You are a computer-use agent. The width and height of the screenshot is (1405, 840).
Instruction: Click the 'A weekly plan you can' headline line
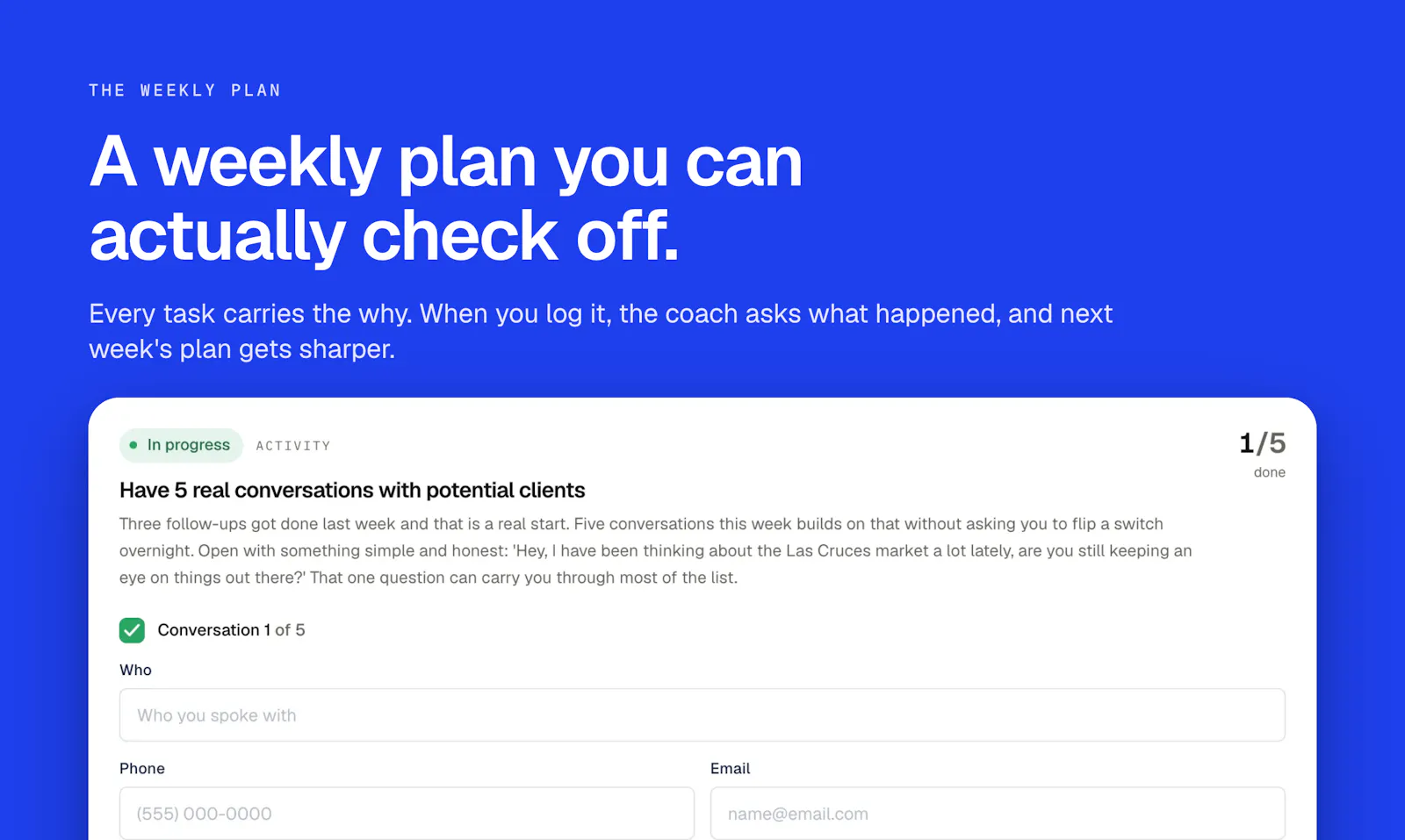pyautogui.click(x=446, y=162)
